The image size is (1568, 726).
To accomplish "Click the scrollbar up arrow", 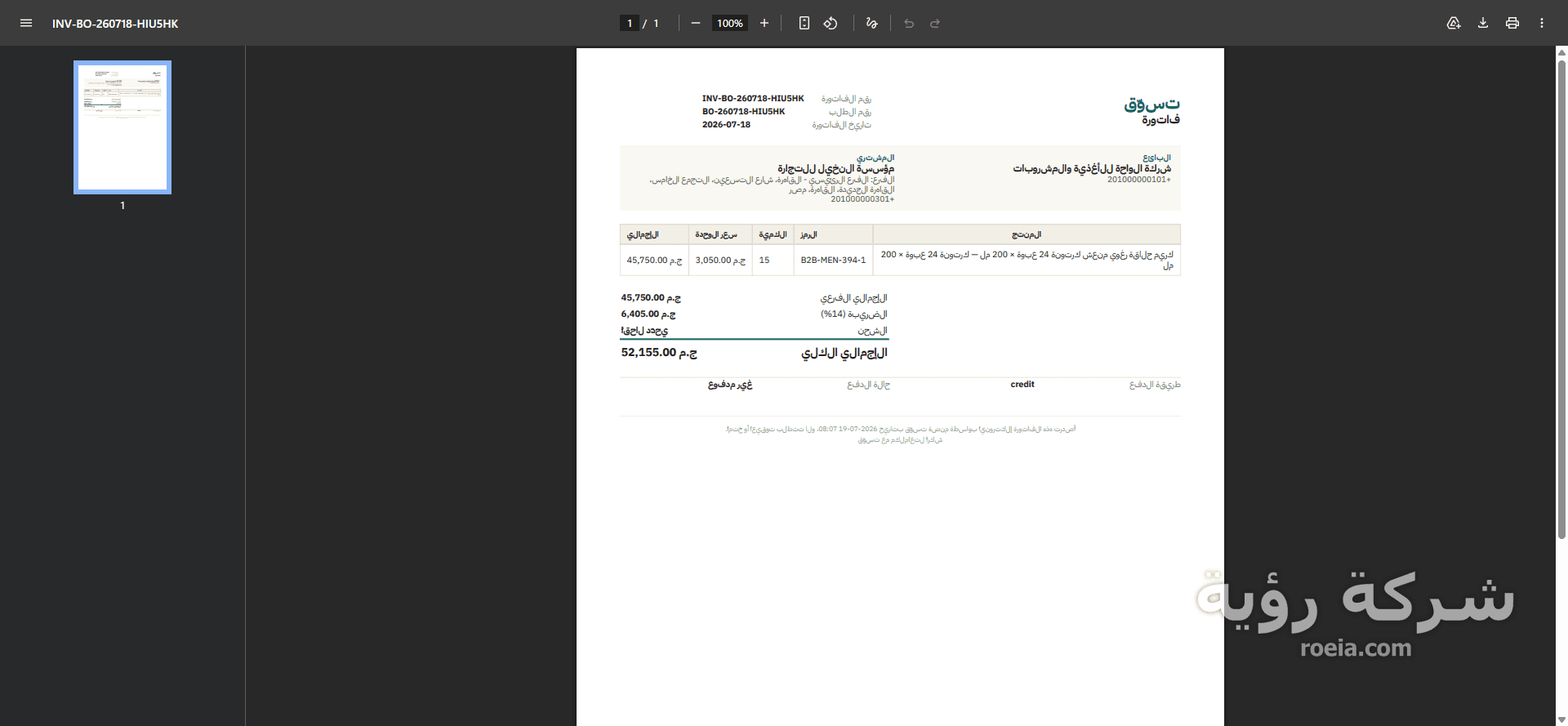I will tap(1561, 52).
